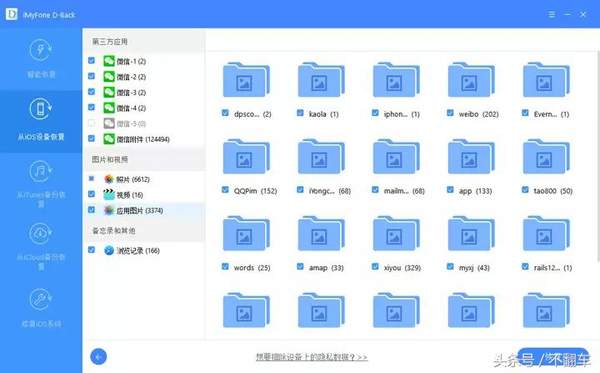Open the QQPim (152) folder icon

[246, 157]
